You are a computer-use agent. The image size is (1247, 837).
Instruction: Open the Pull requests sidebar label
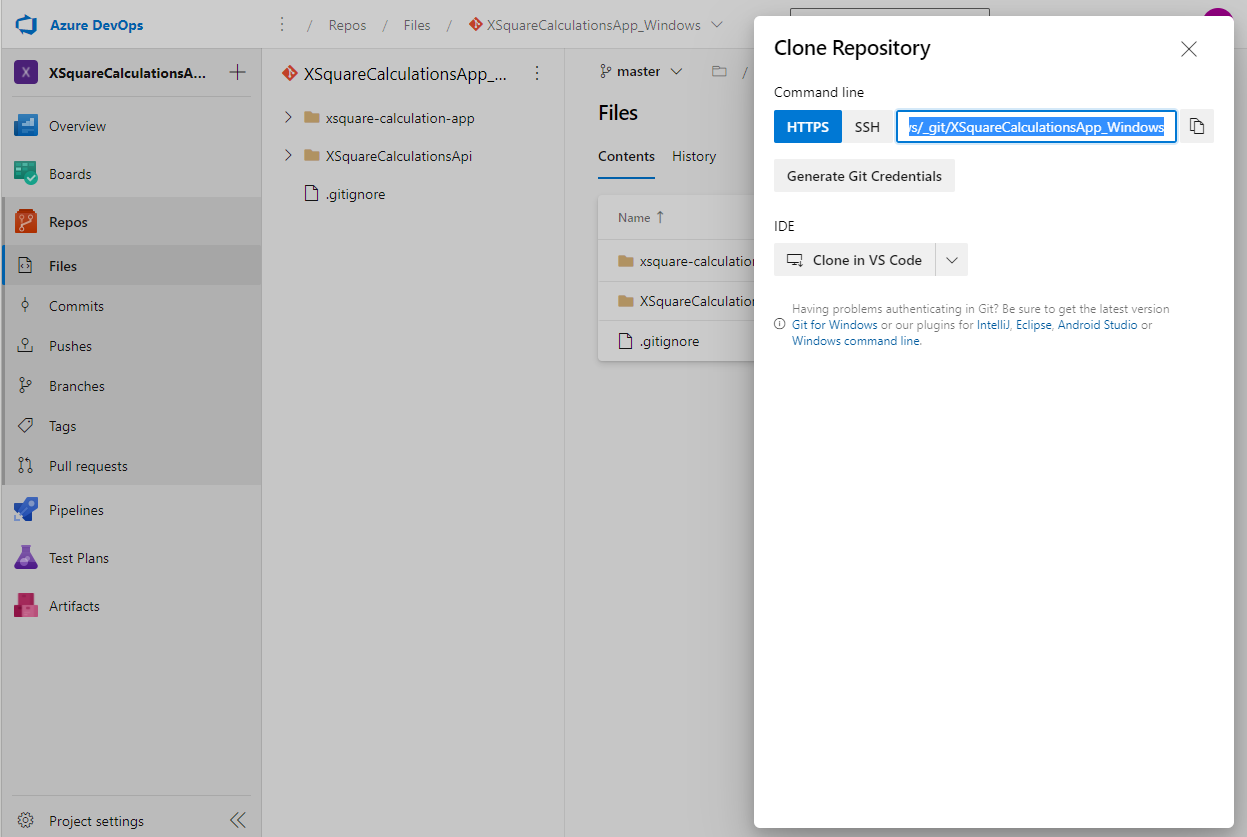point(88,466)
